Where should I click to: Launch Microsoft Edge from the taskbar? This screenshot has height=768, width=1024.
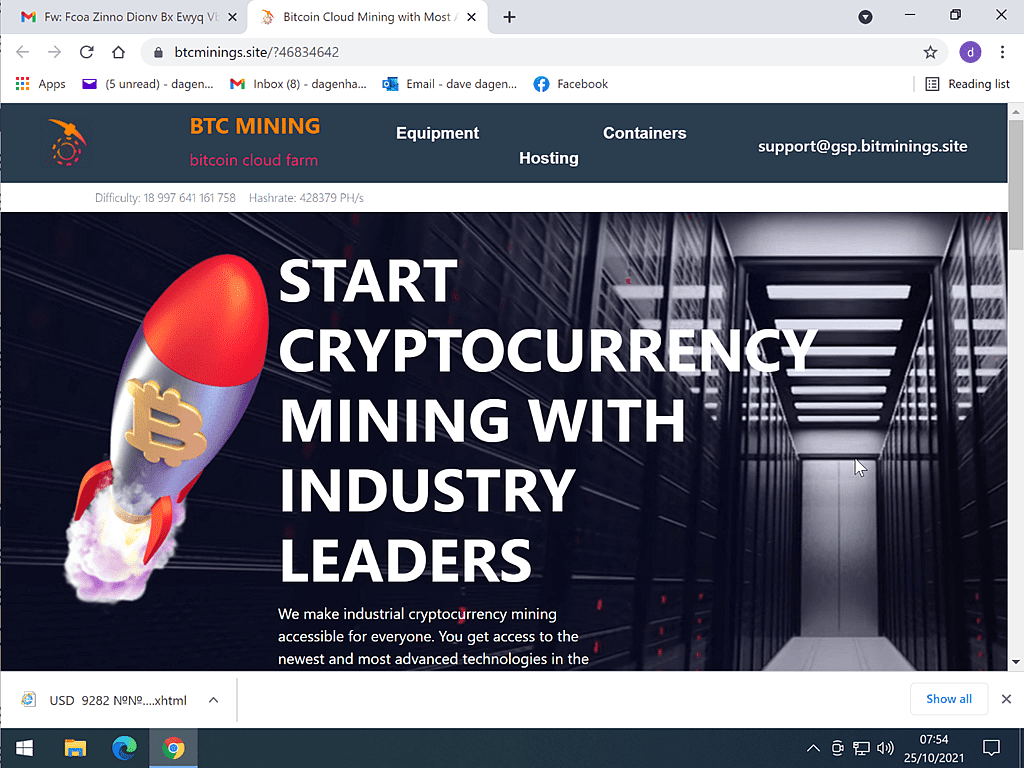click(124, 748)
